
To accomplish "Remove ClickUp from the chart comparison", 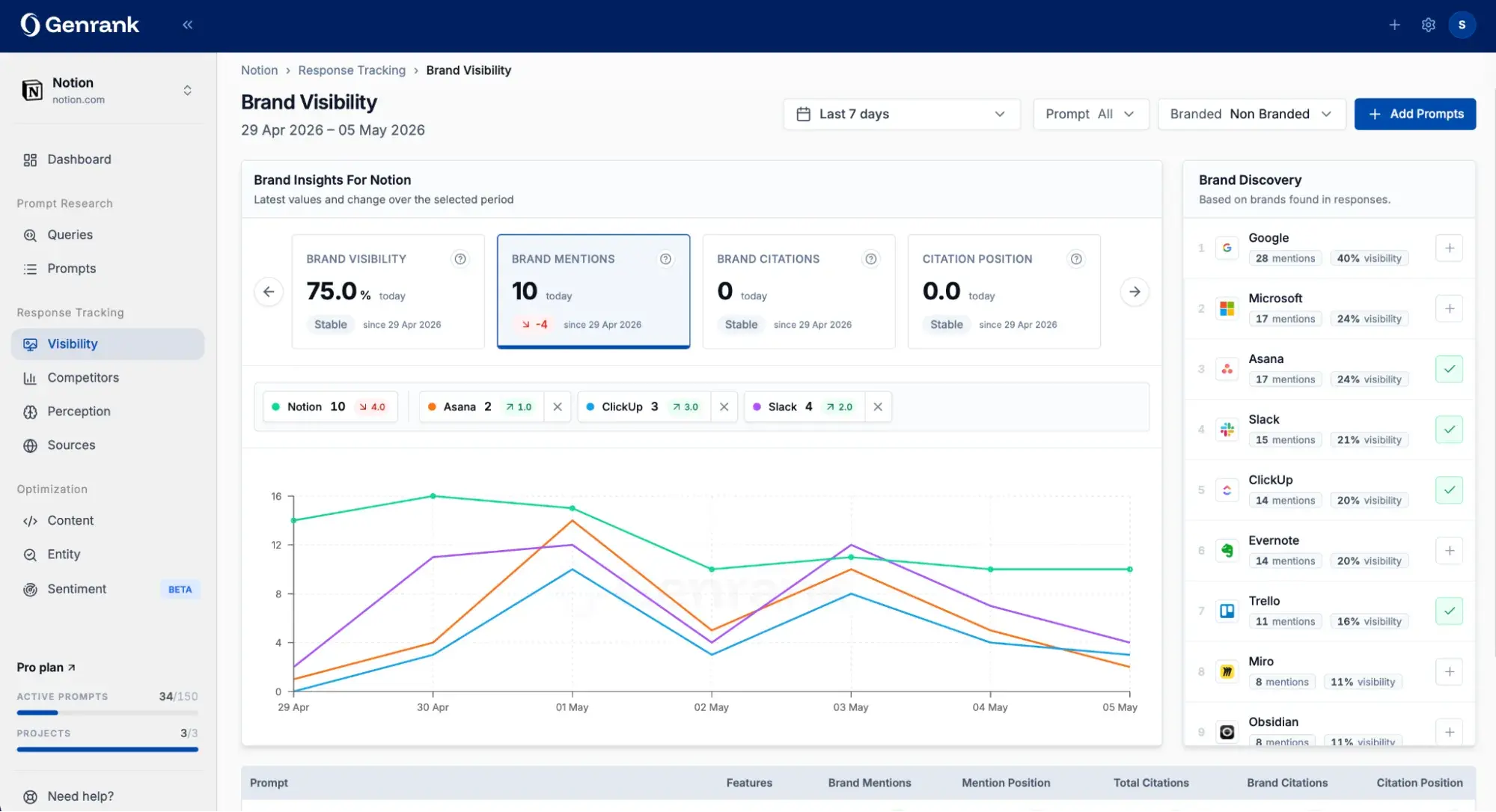I will click(724, 407).
